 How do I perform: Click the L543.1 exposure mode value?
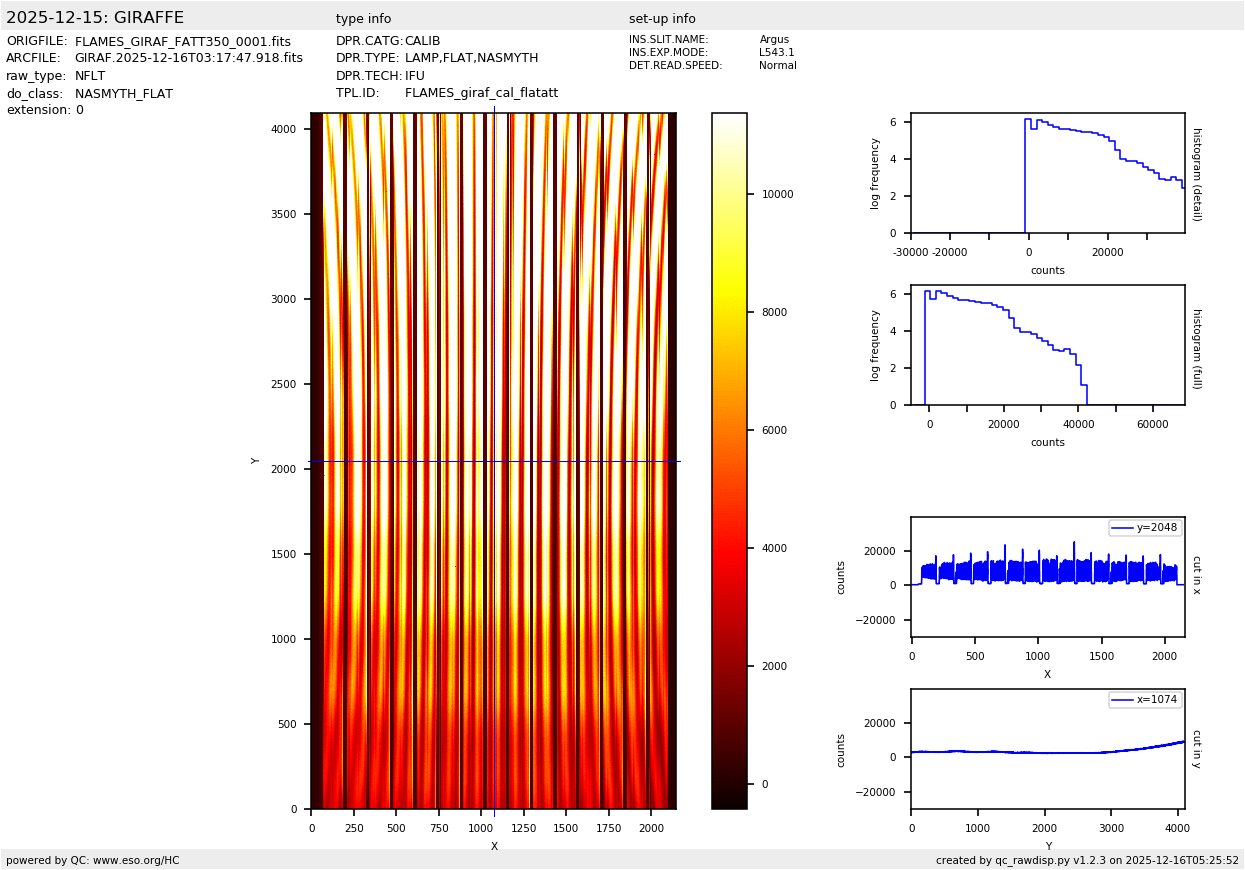pyautogui.click(x=777, y=53)
